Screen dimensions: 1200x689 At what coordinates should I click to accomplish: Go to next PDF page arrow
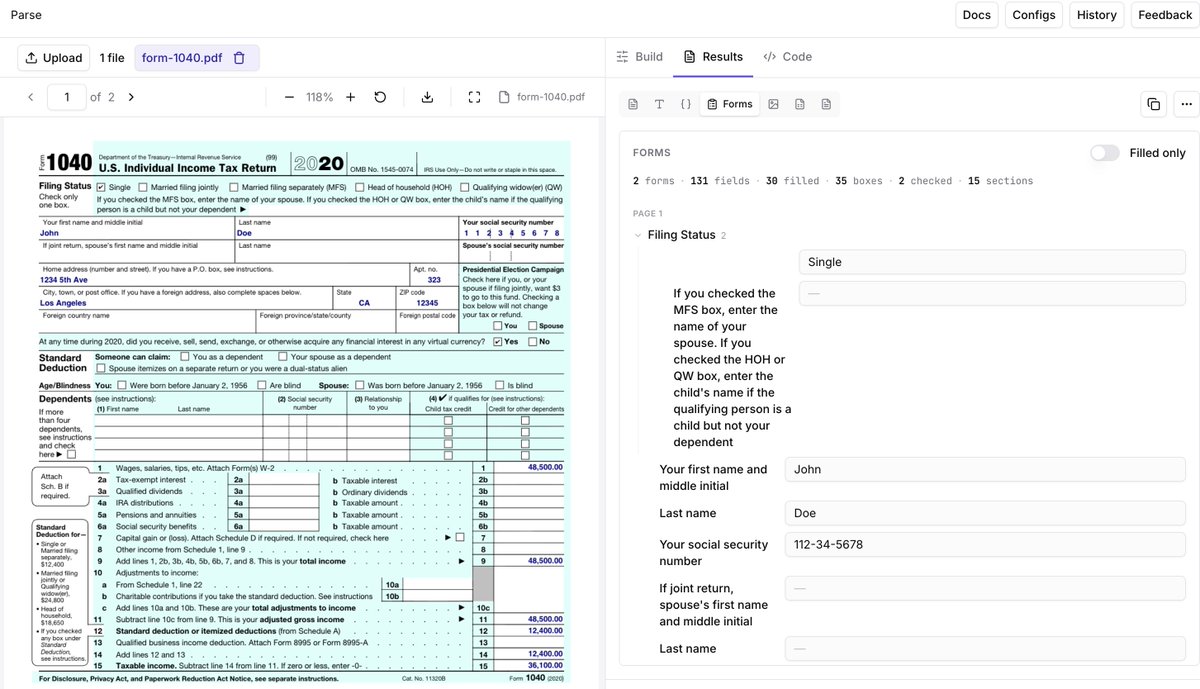click(x=131, y=97)
